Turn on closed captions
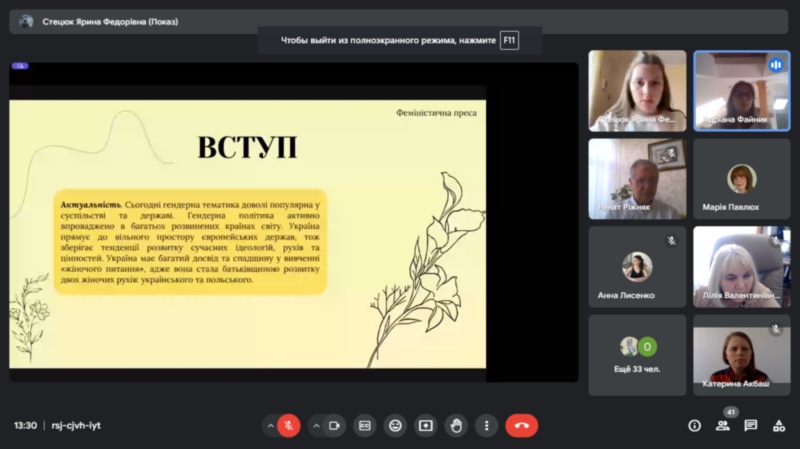Image resolution: width=800 pixels, height=449 pixels. pos(365,425)
